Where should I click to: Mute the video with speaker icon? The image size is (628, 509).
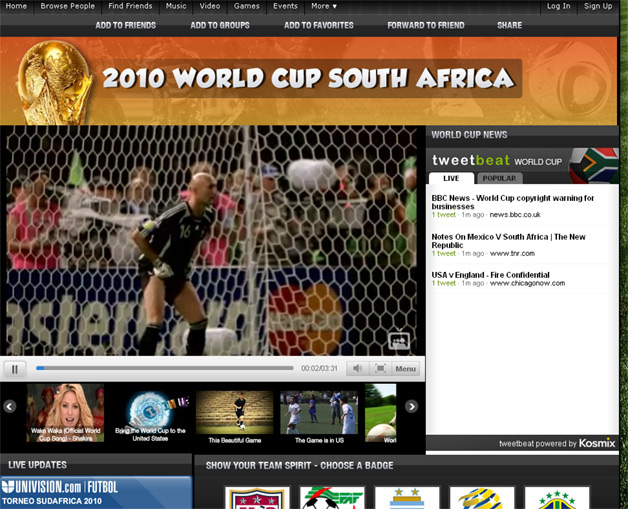point(357,368)
